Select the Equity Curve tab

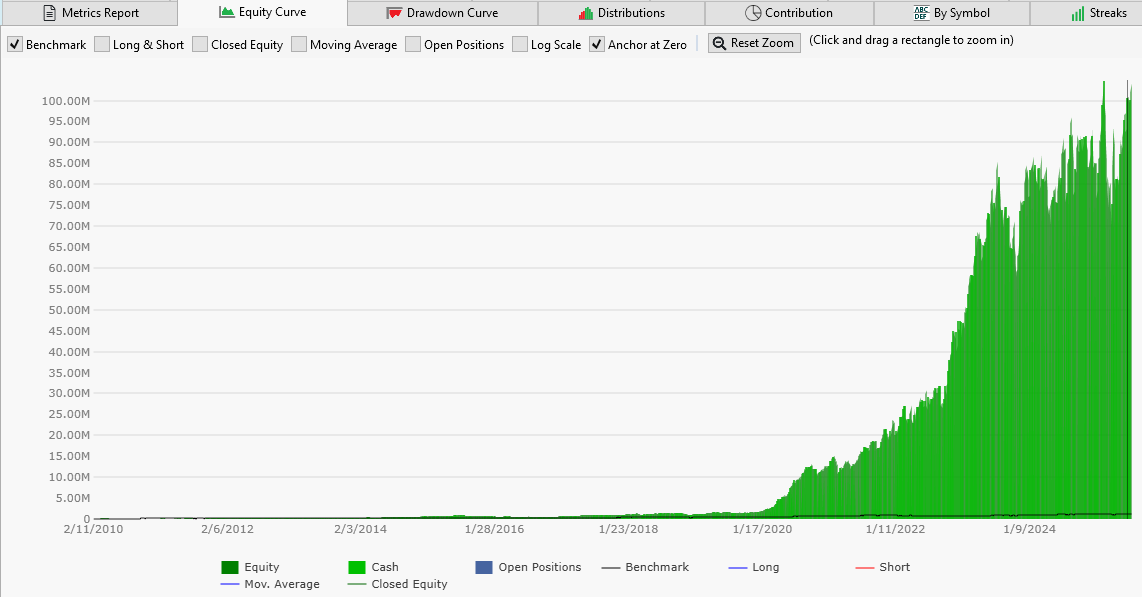(x=263, y=12)
